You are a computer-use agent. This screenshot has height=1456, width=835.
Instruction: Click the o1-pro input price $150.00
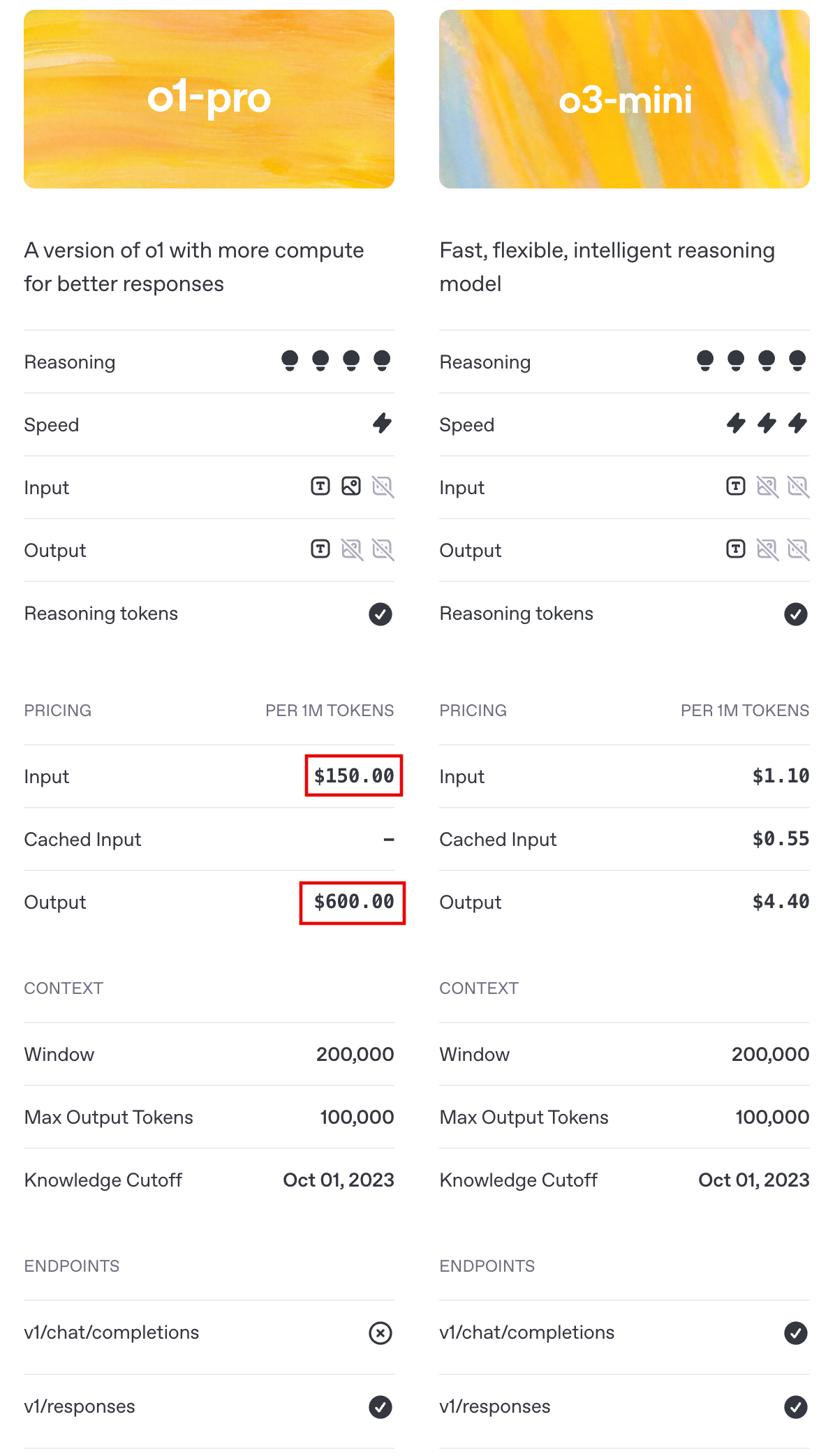coord(354,775)
